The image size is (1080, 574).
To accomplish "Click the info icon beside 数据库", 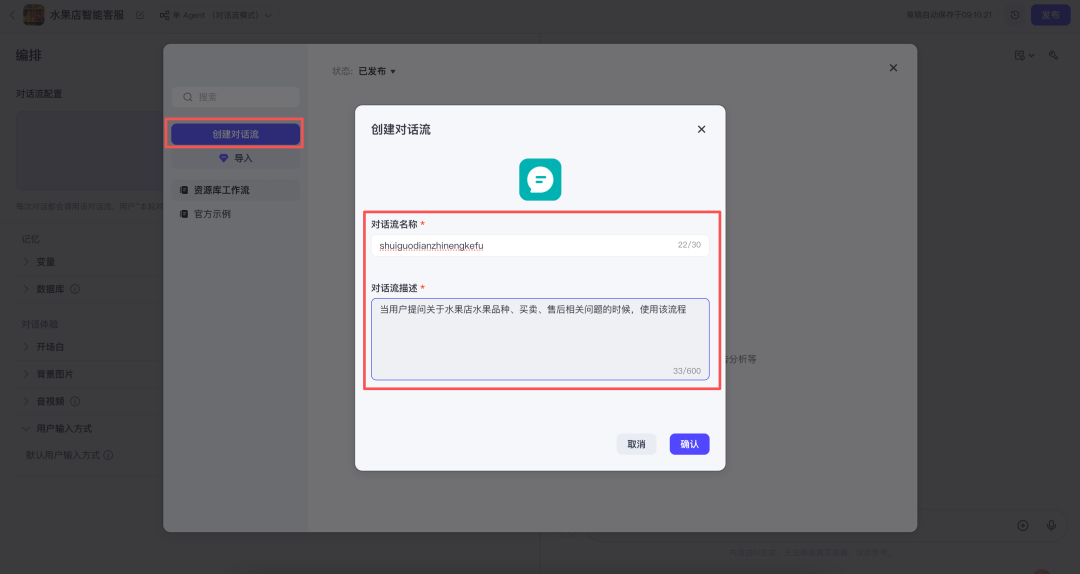I will pos(75,289).
